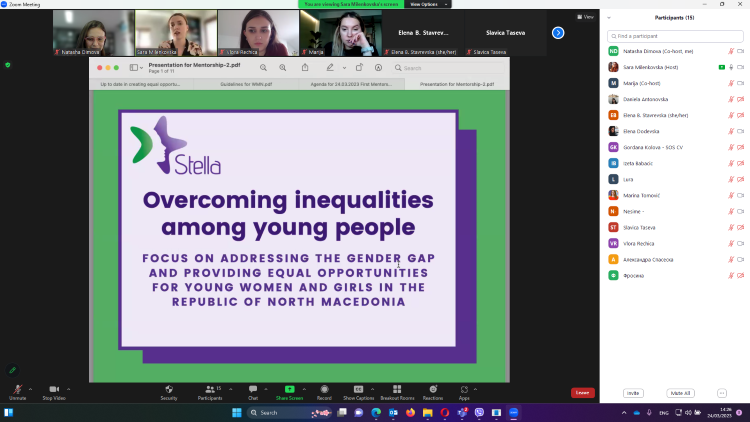Toggle Sara Milenkovska's microphone icon
The image size is (750, 422).
tap(731, 67)
